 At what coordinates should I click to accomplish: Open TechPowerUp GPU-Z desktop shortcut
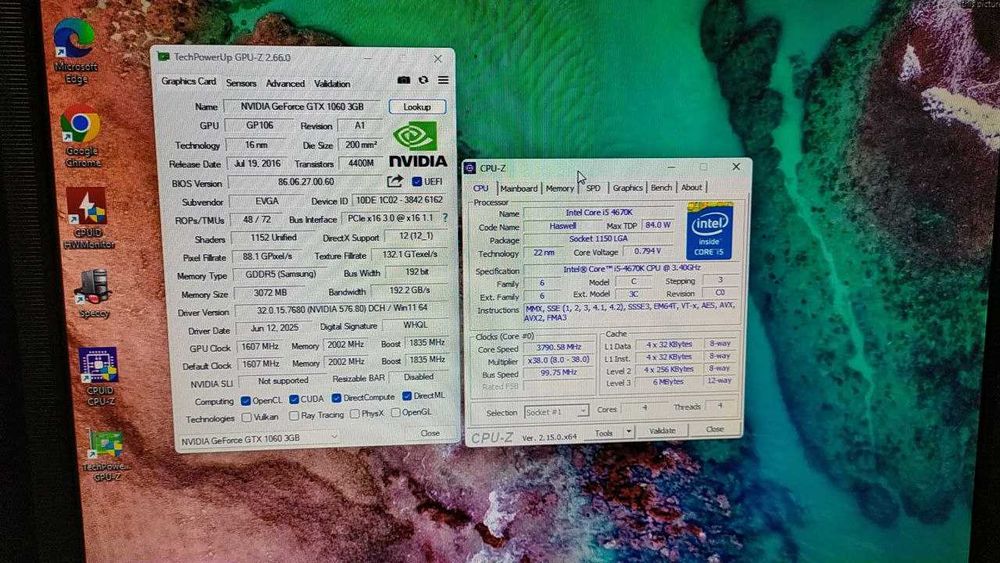coord(106,455)
